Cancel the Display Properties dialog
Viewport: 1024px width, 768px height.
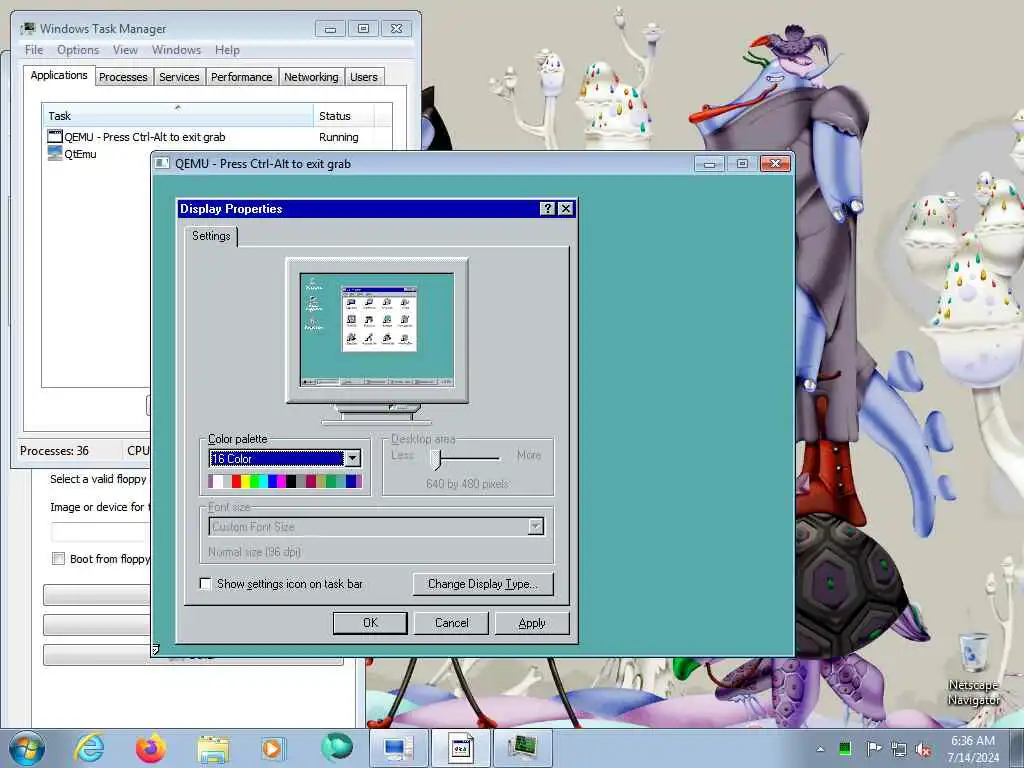[451, 623]
